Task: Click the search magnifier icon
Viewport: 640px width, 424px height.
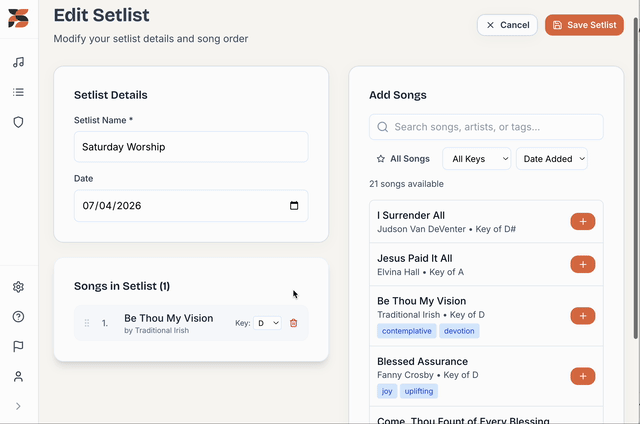Action: pyautogui.click(x=382, y=127)
